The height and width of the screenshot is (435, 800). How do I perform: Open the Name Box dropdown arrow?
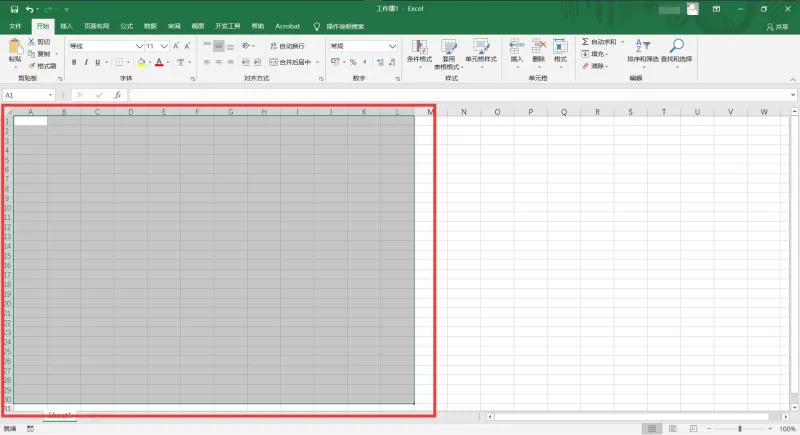[51, 95]
